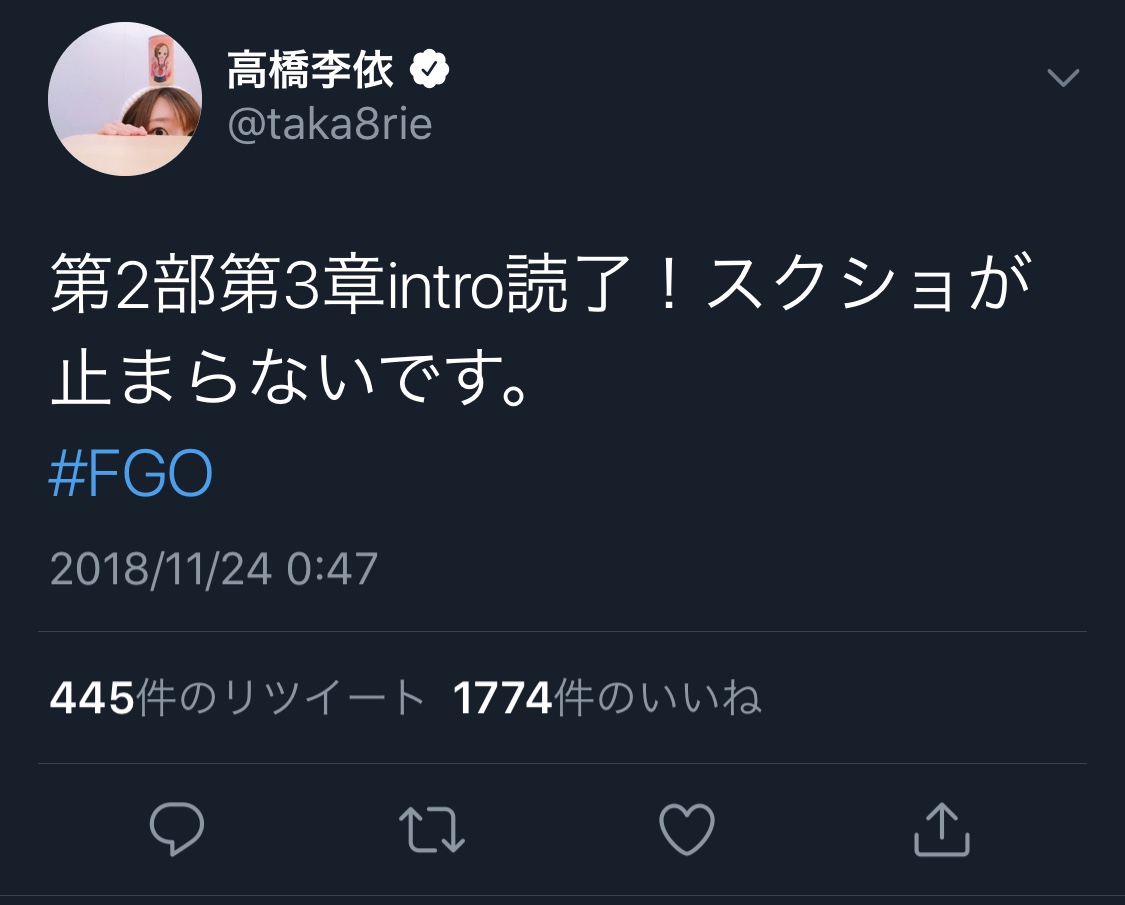Open the profile picture of 高橋李依
Image resolution: width=1125 pixels, height=905 pixels.
pyautogui.click(x=125, y=99)
